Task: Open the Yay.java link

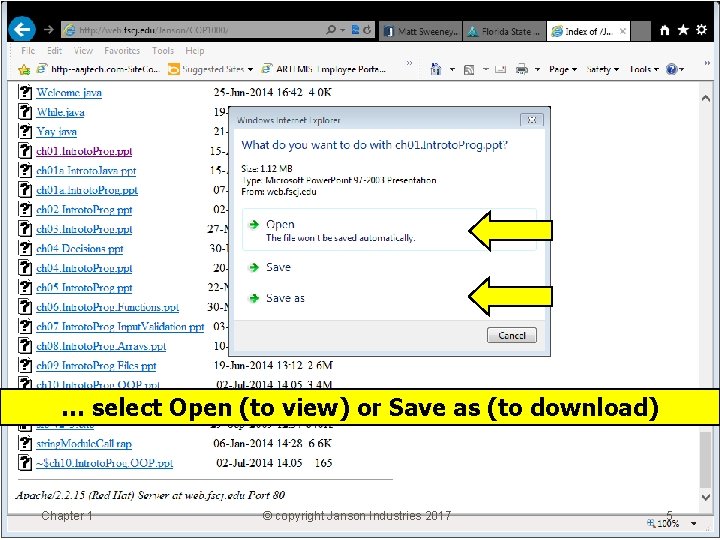Action: tap(56, 131)
